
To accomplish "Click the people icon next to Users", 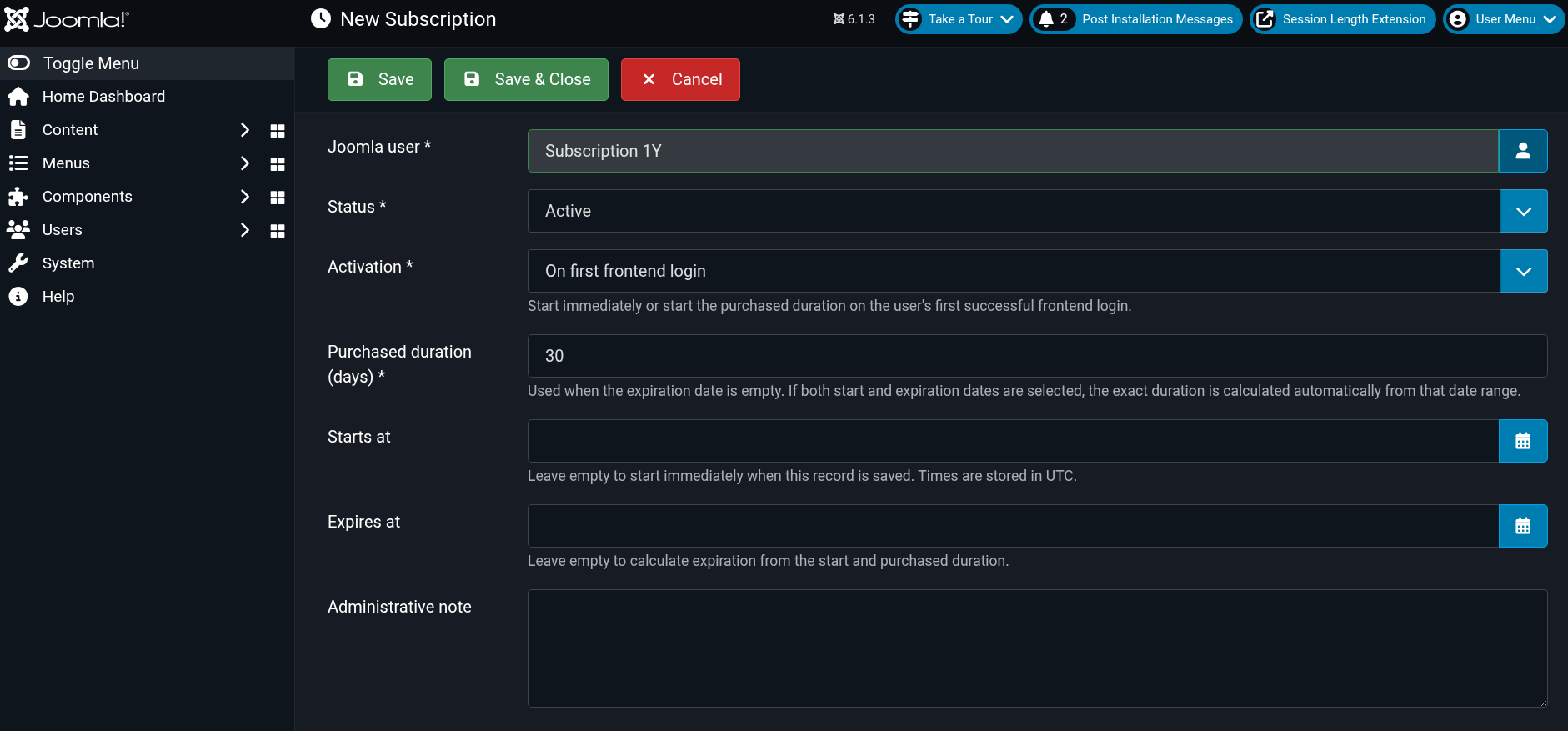I will click(18, 229).
